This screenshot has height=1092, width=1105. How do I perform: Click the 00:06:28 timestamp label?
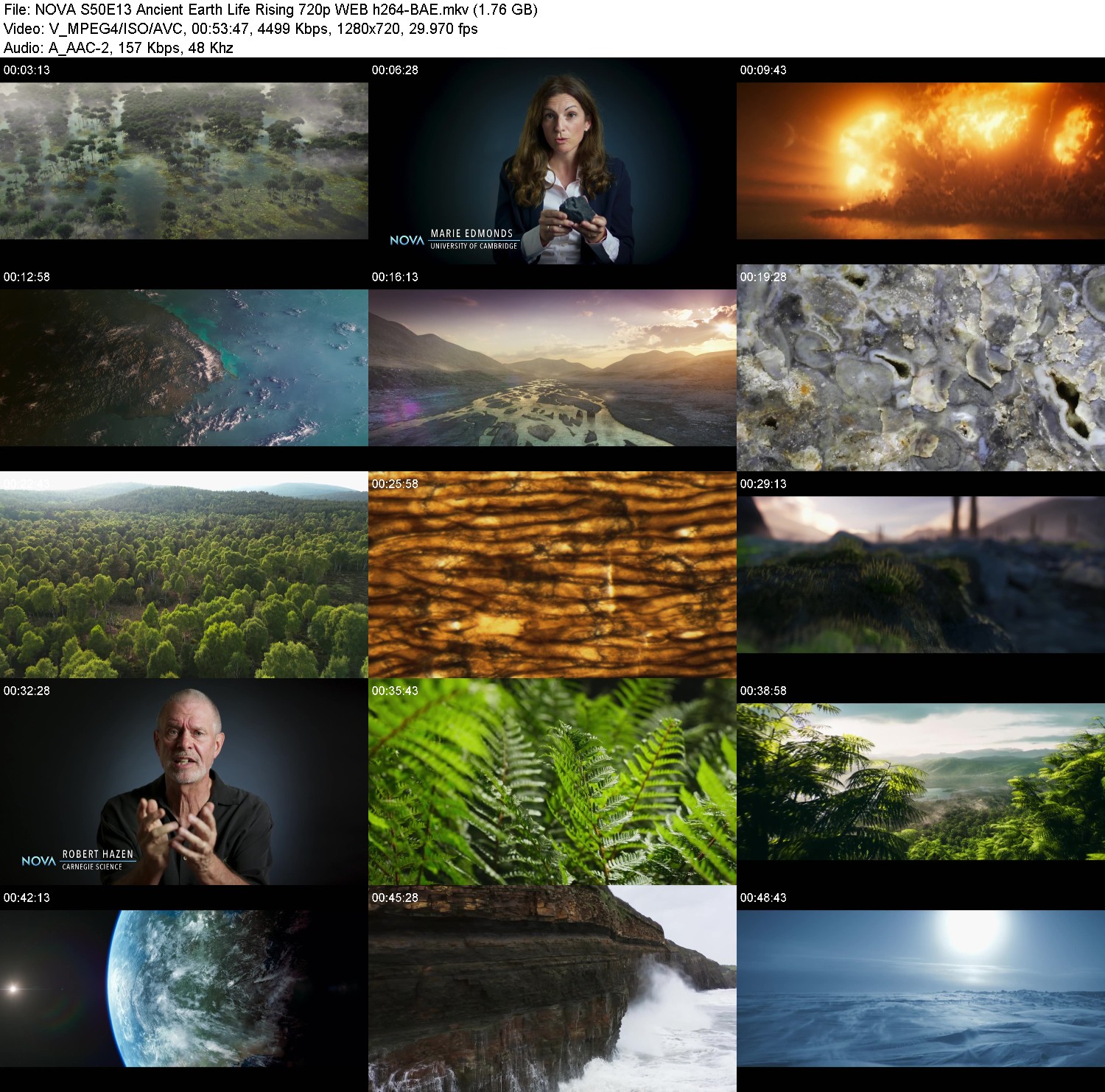[395, 70]
